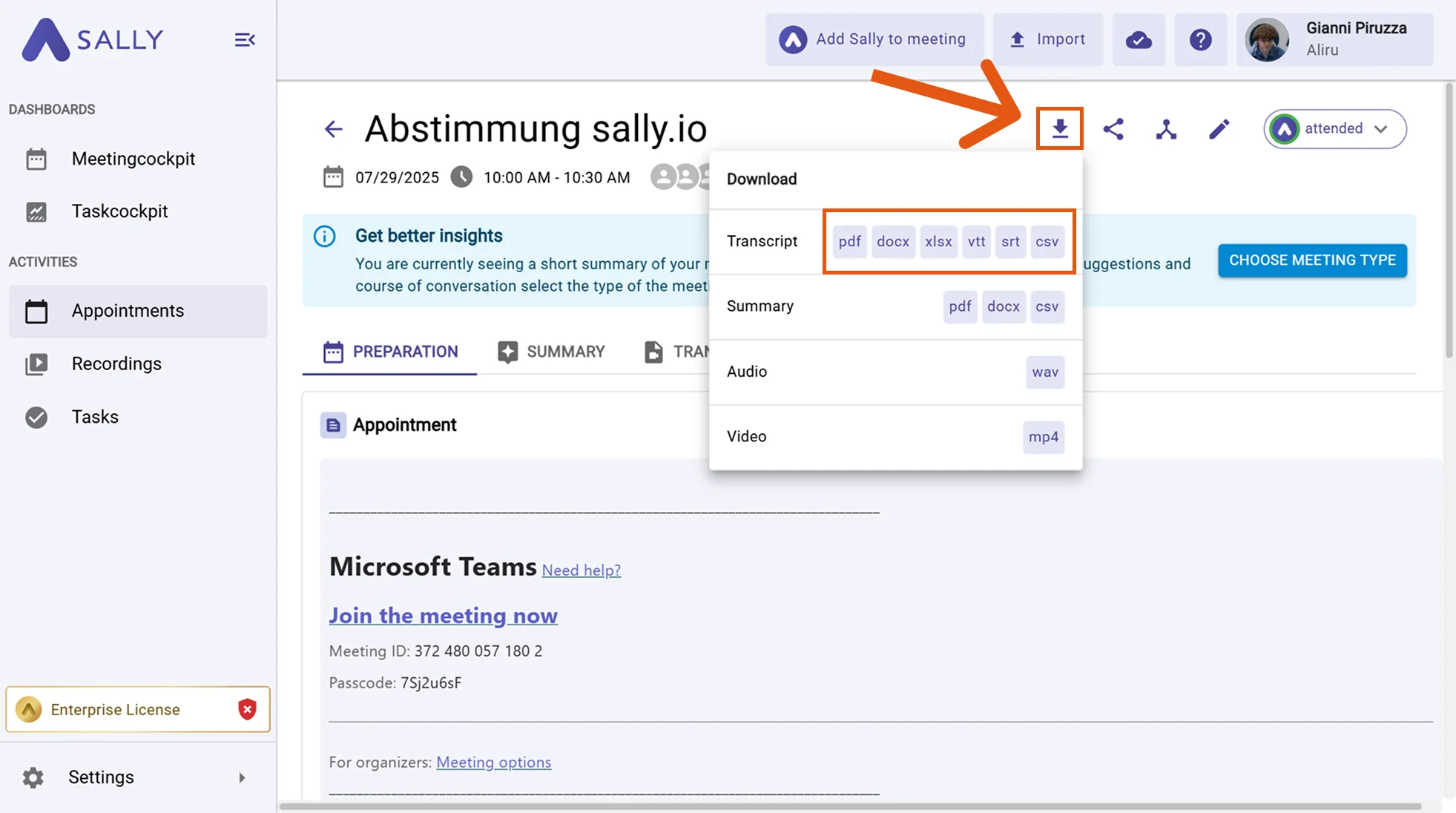Go to Recordings
The image size is (1456, 813).
click(x=138, y=363)
